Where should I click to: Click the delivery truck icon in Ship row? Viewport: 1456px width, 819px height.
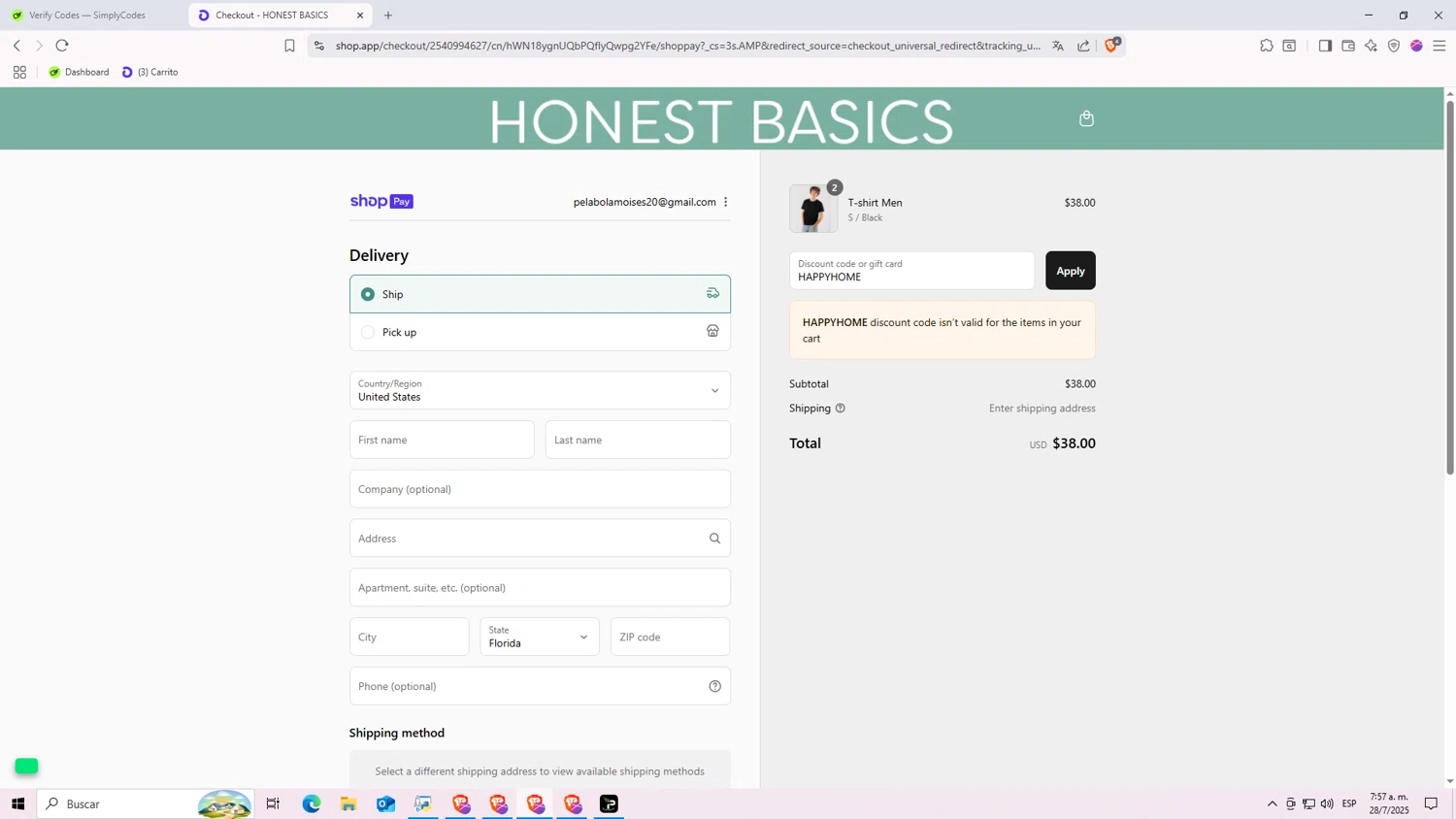point(712,293)
